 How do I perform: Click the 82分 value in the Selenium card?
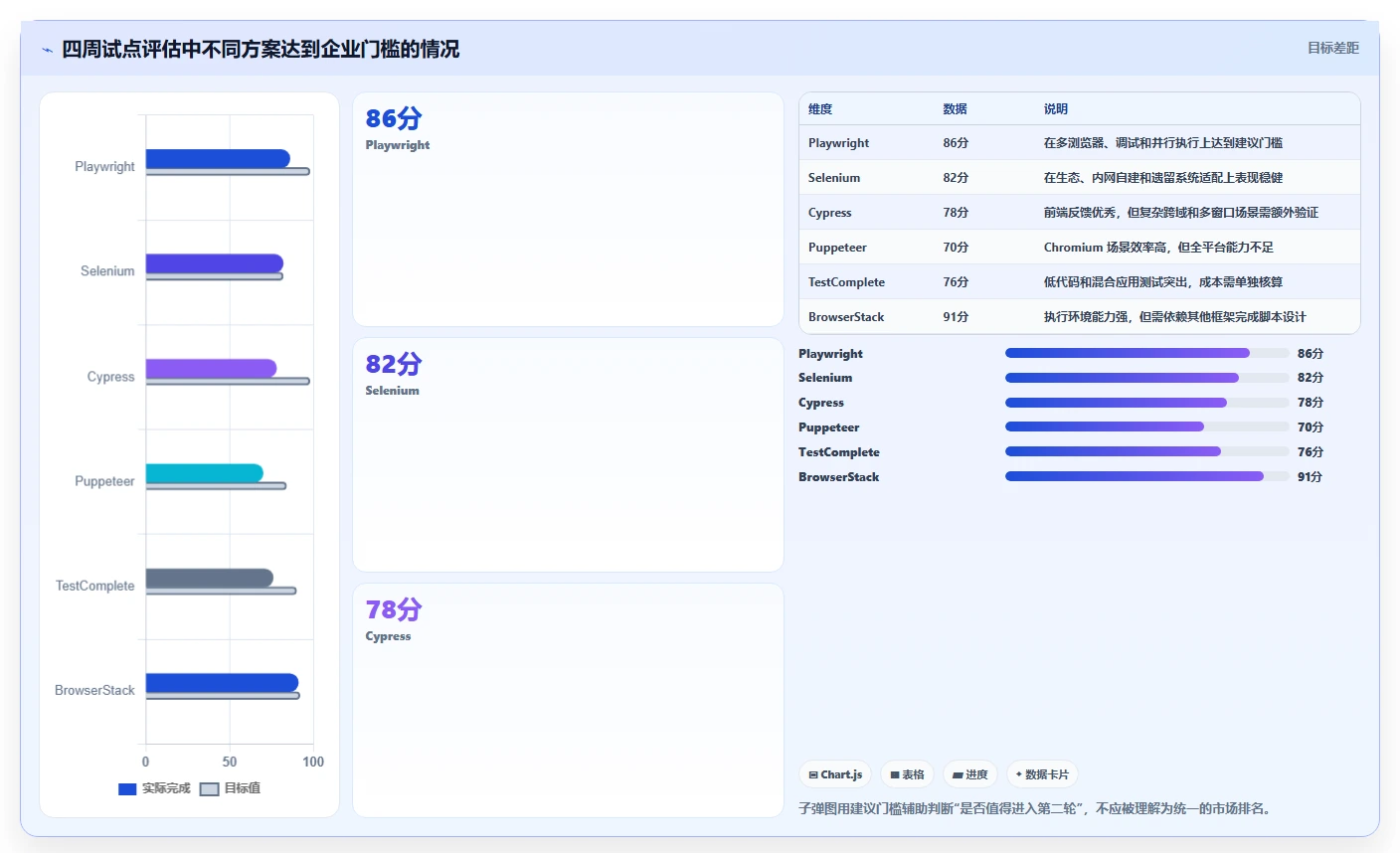click(394, 364)
